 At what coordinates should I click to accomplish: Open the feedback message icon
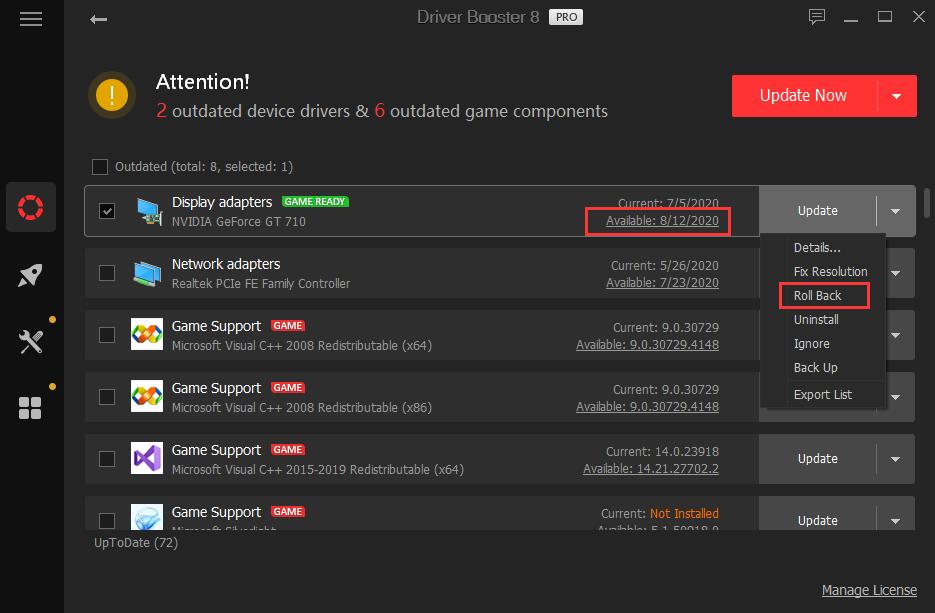pyautogui.click(x=816, y=17)
